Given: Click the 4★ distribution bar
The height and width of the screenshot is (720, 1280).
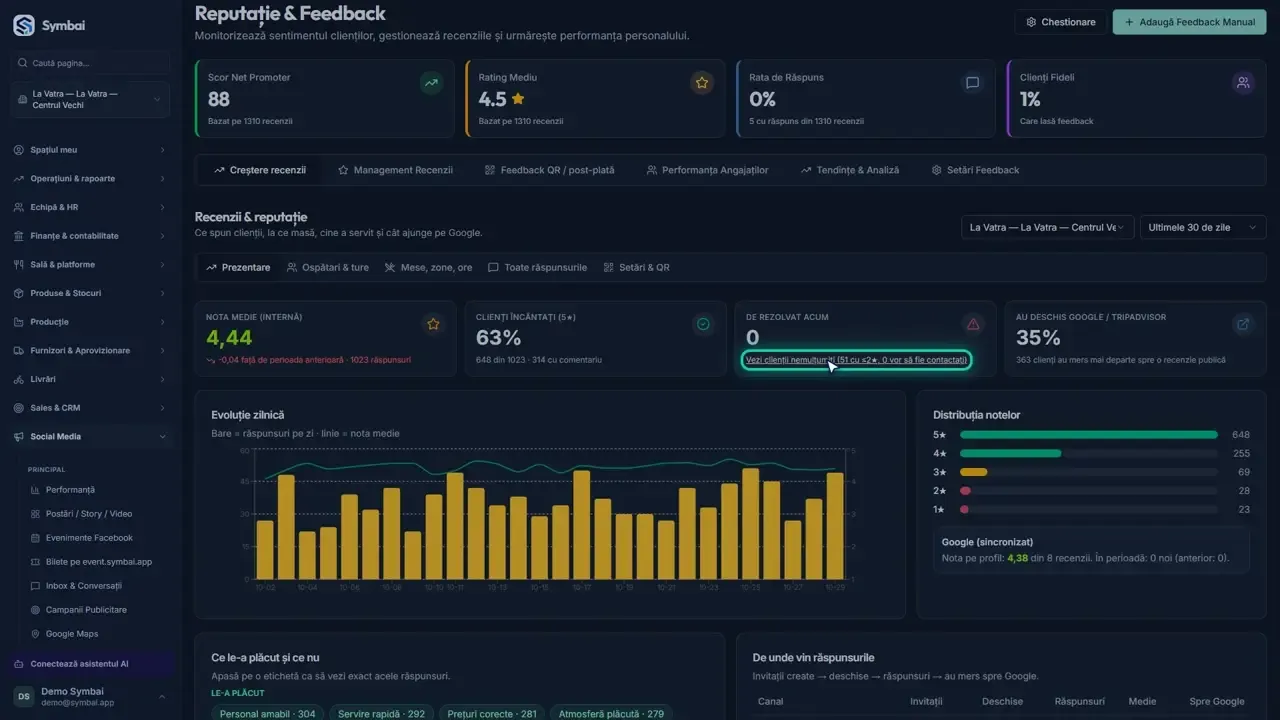Looking at the screenshot, I should pyautogui.click(x=1089, y=454).
